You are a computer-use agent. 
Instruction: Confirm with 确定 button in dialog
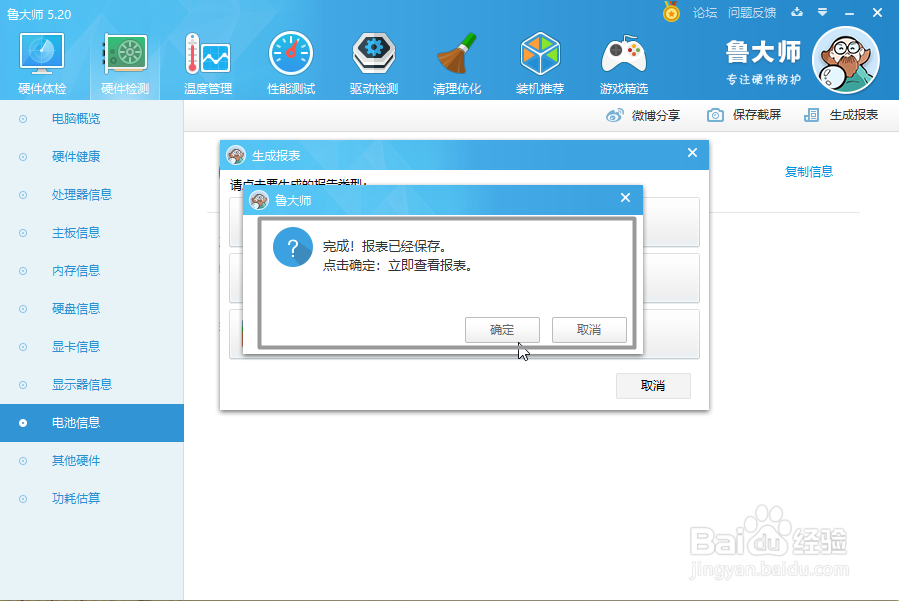tap(502, 330)
